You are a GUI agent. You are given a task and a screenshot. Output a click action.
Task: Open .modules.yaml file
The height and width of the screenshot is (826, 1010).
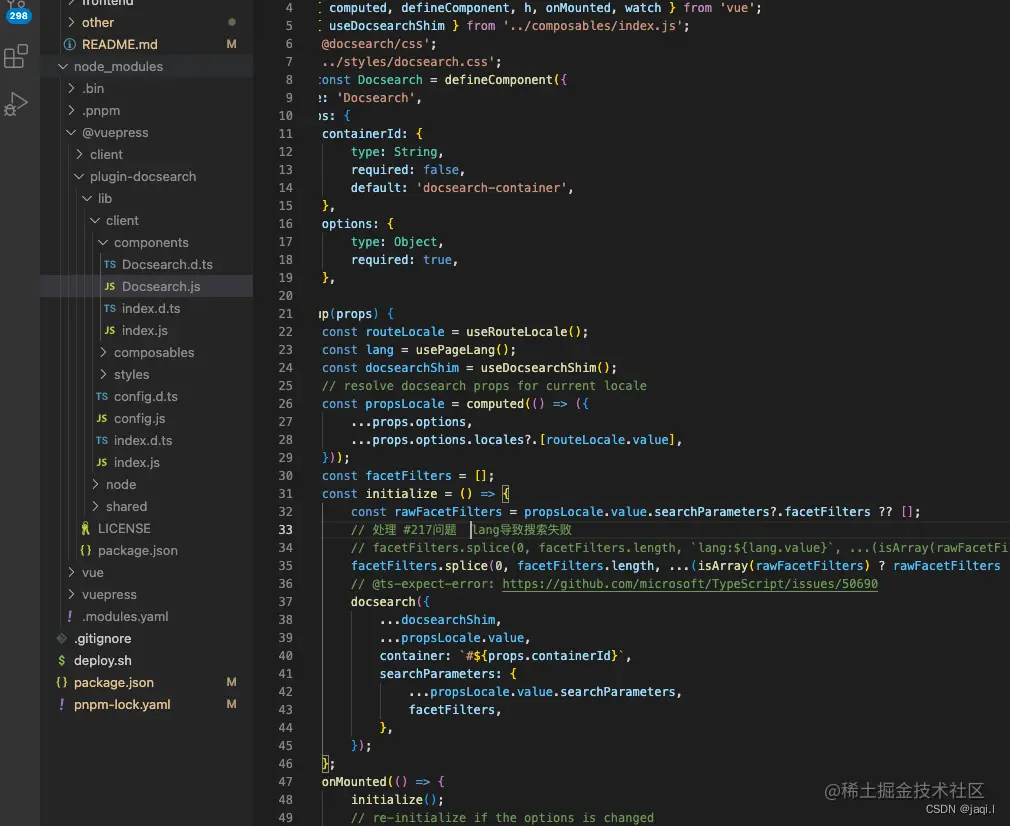[125, 617]
